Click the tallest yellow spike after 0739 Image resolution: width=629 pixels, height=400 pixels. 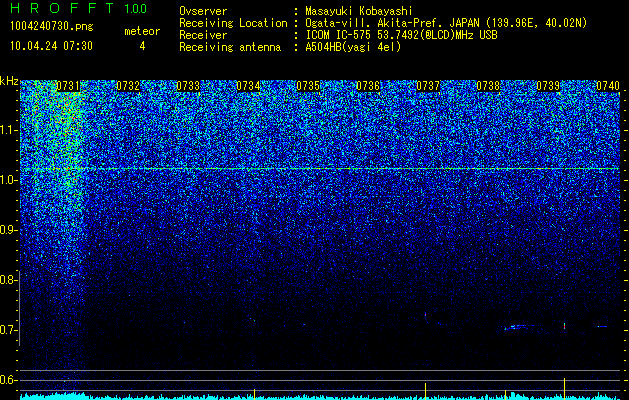[x=564, y=388]
